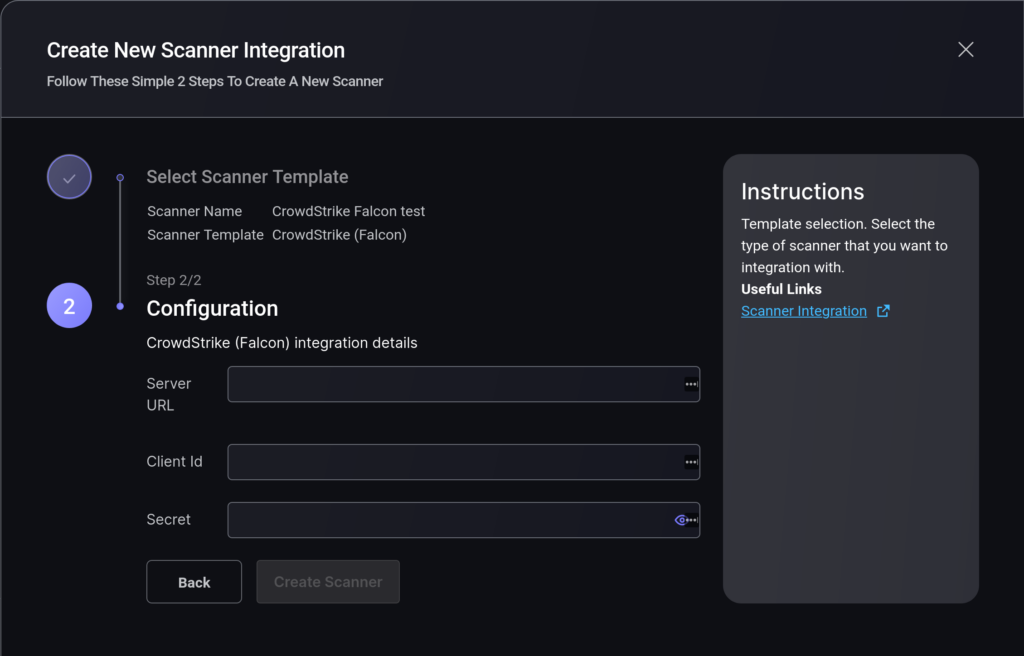The height and width of the screenshot is (656, 1024).
Task: Click the step 2 circle indicator
Action: pos(69,306)
